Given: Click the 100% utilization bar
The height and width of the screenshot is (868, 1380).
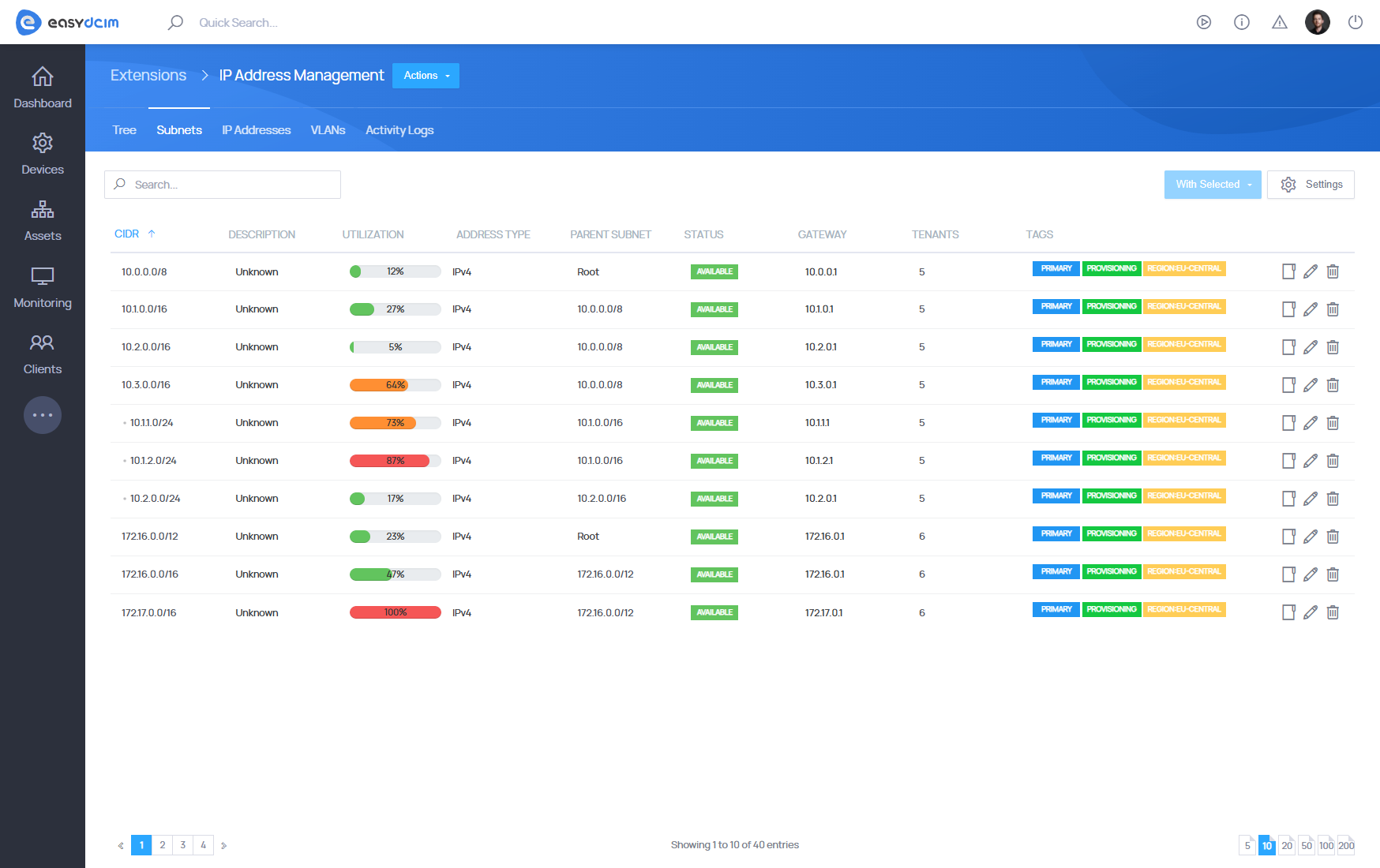Looking at the screenshot, I should (x=395, y=612).
